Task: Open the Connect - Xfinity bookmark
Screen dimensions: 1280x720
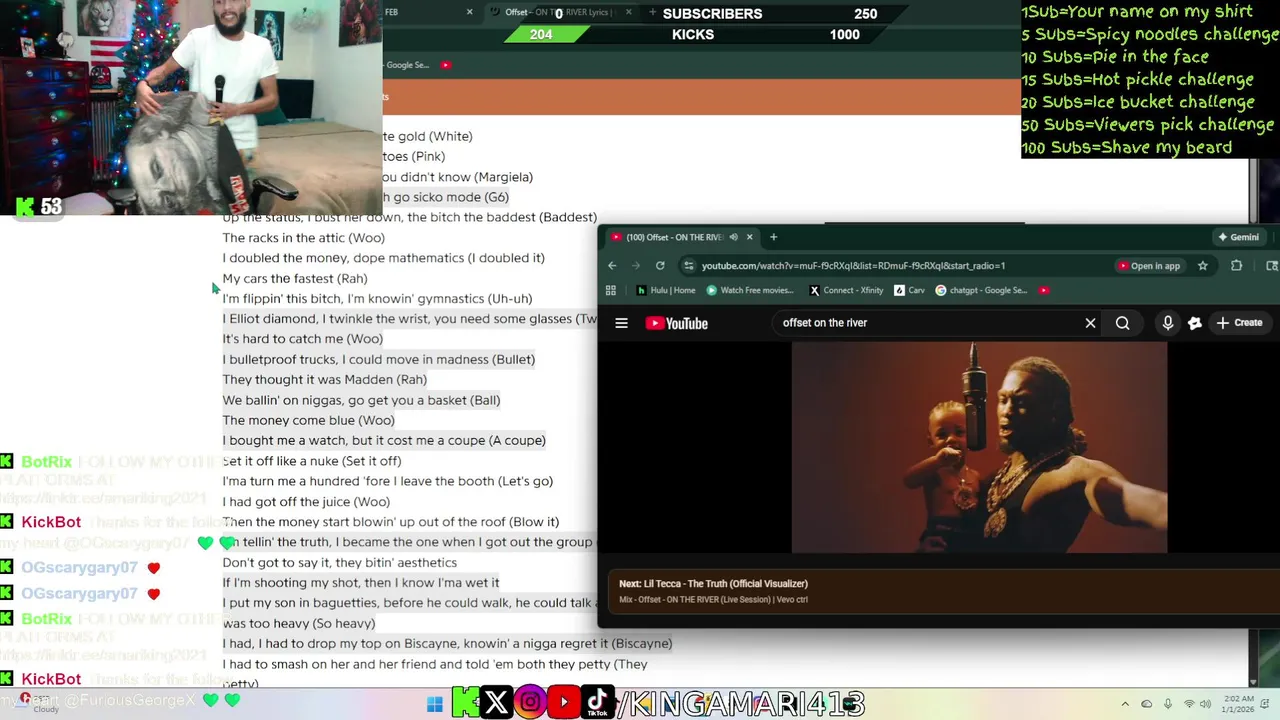Action: click(845, 290)
